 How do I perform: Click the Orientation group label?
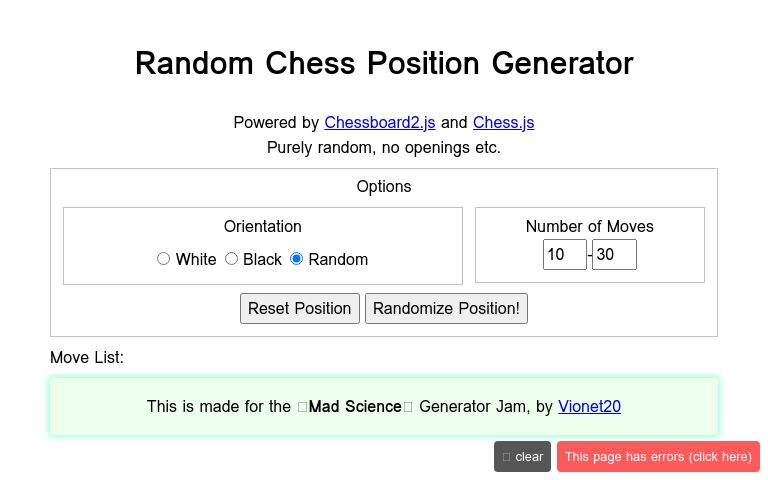pyautogui.click(x=263, y=227)
